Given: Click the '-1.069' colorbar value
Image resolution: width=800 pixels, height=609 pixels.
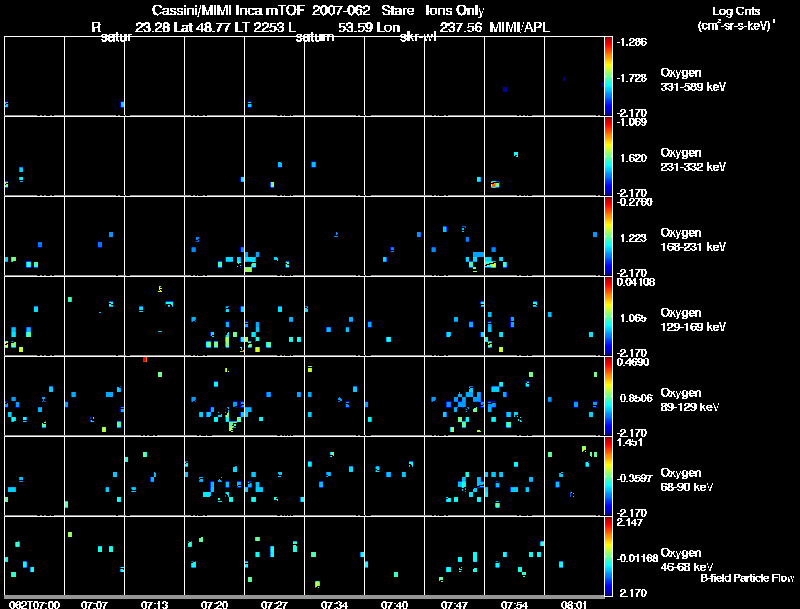Looking at the screenshot, I should (632, 122).
